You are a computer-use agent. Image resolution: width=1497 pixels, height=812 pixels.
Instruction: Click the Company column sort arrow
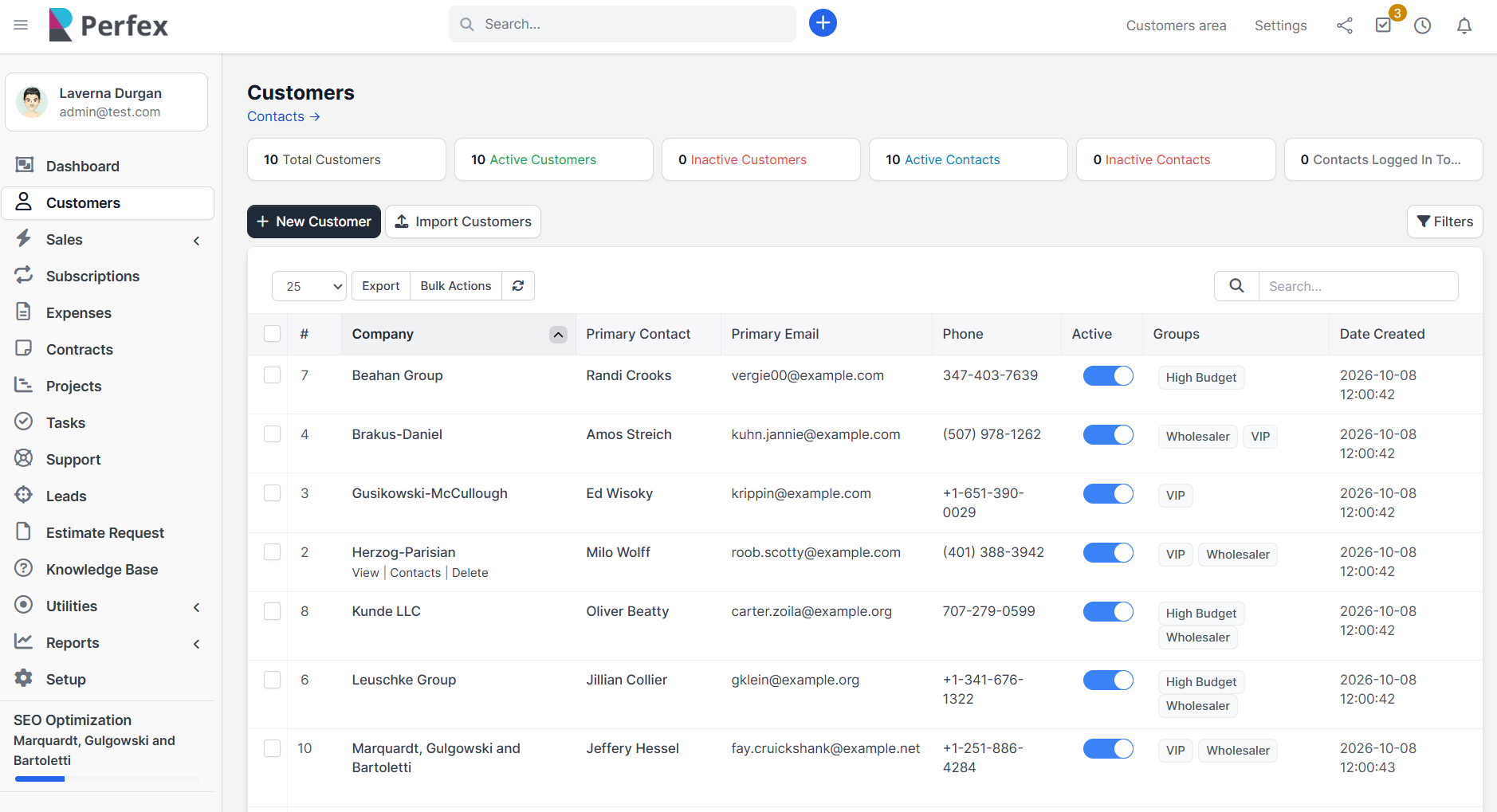pos(559,335)
